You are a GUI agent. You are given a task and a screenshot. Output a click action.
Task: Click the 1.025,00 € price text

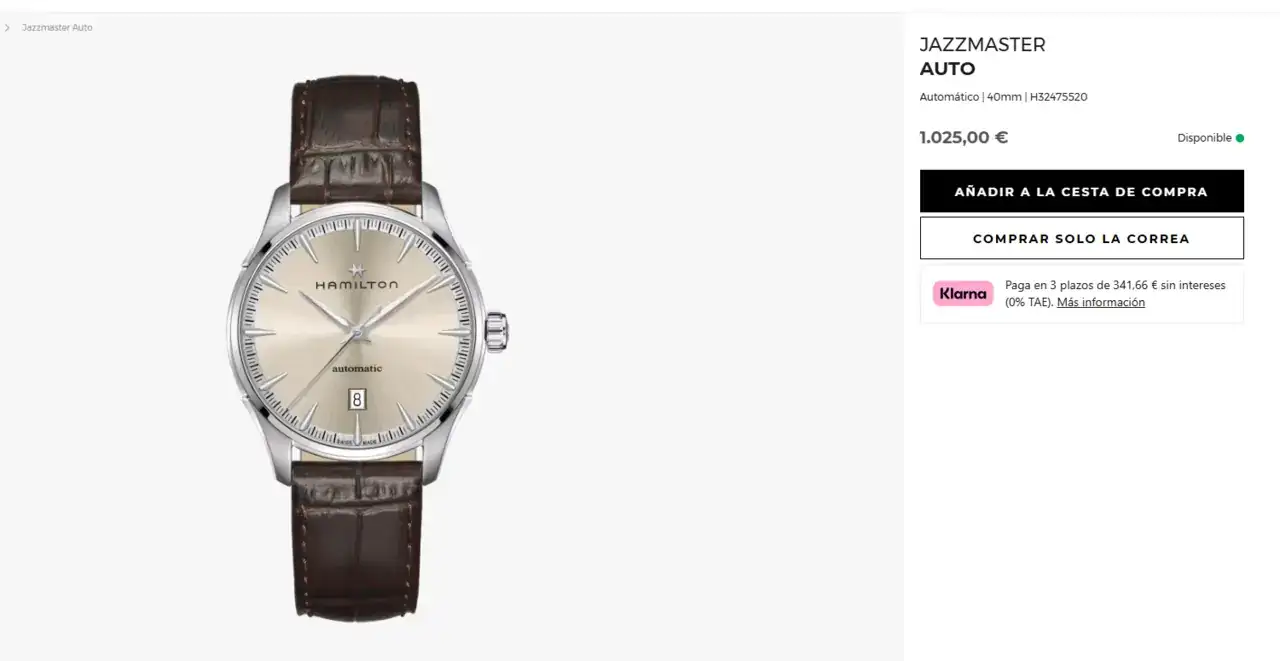tap(964, 138)
